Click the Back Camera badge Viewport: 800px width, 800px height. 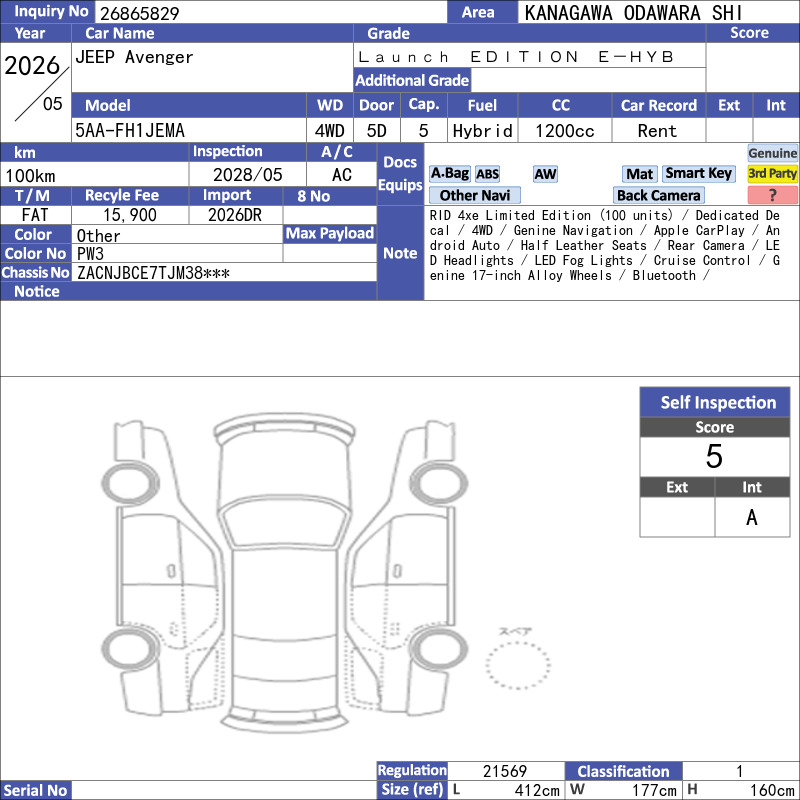pos(658,195)
